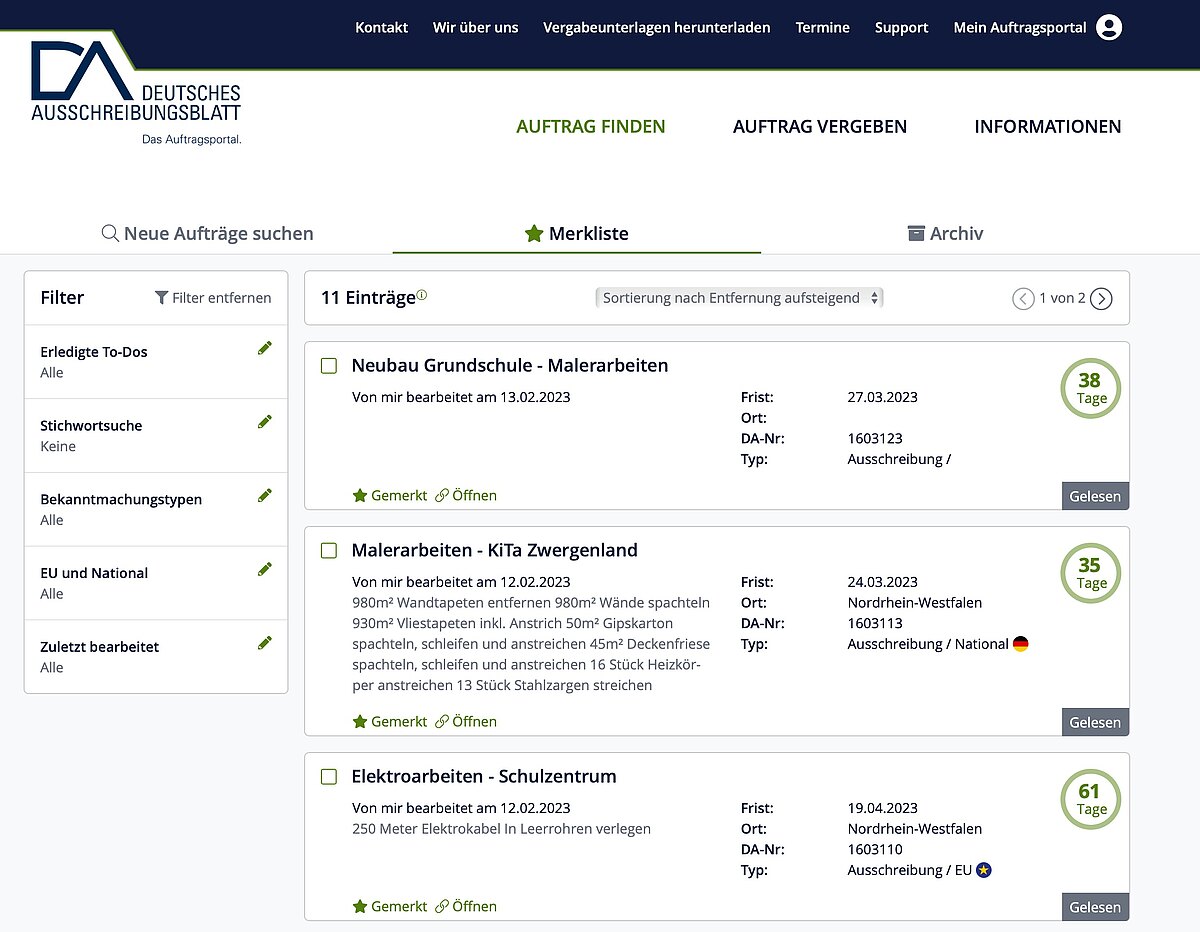Go to next page with right arrow
This screenshot has height=932, width=1200.
(x=1101, y=298)
